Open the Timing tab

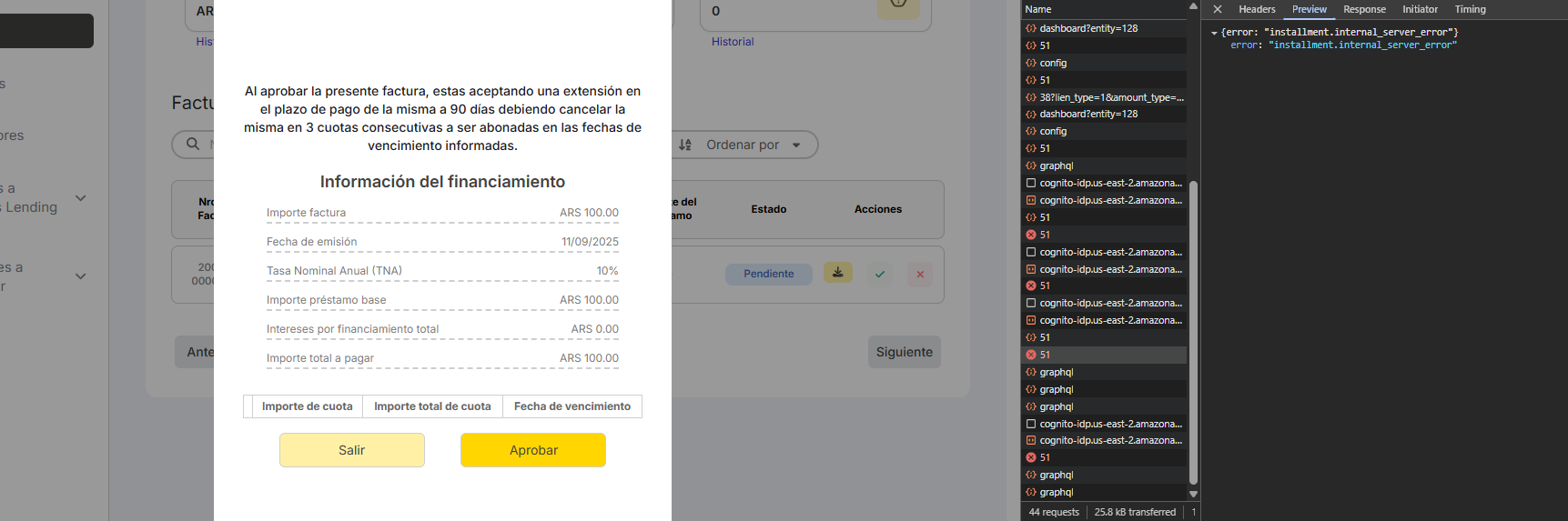tap(1470, 9)
